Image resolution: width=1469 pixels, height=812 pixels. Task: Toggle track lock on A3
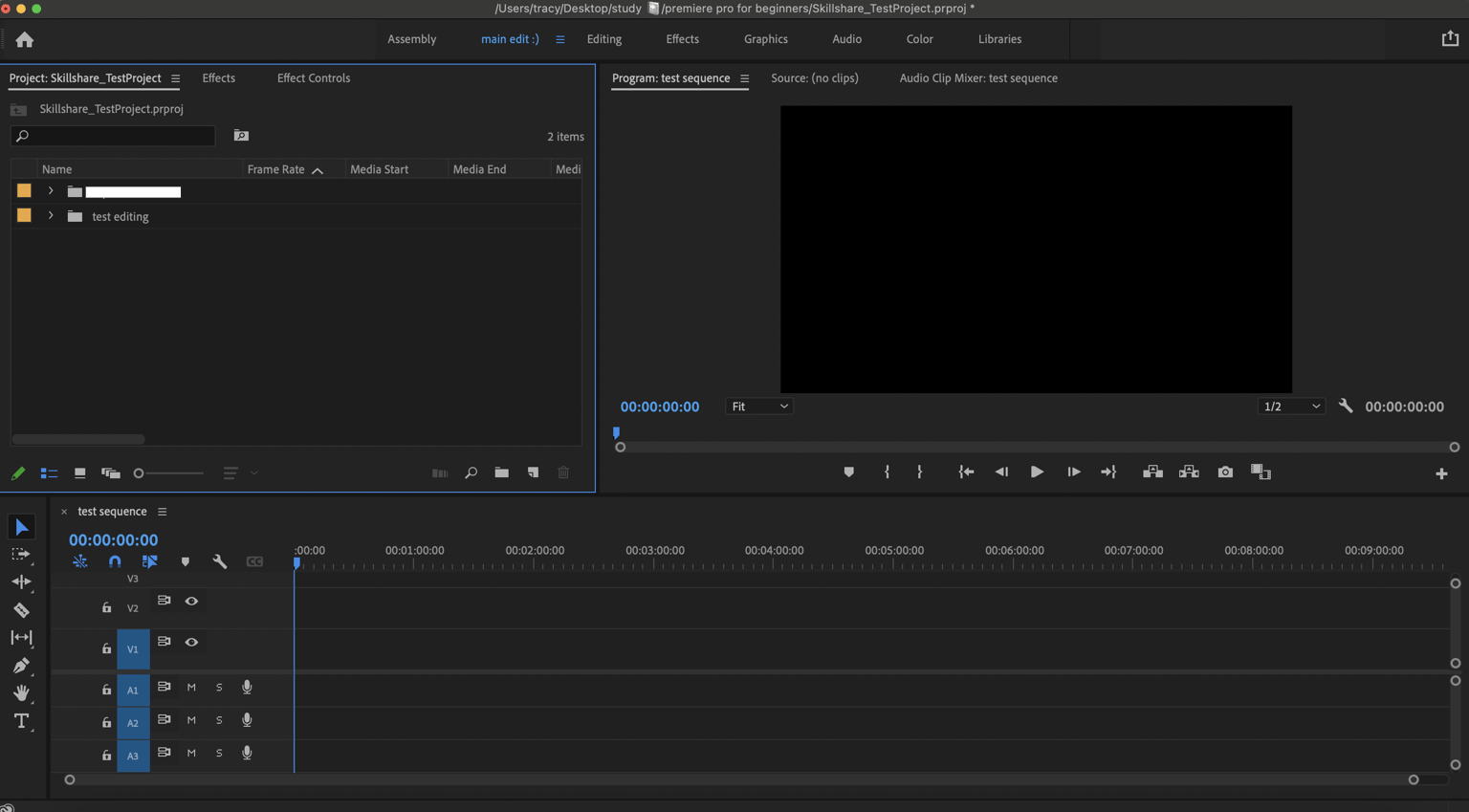106,755
